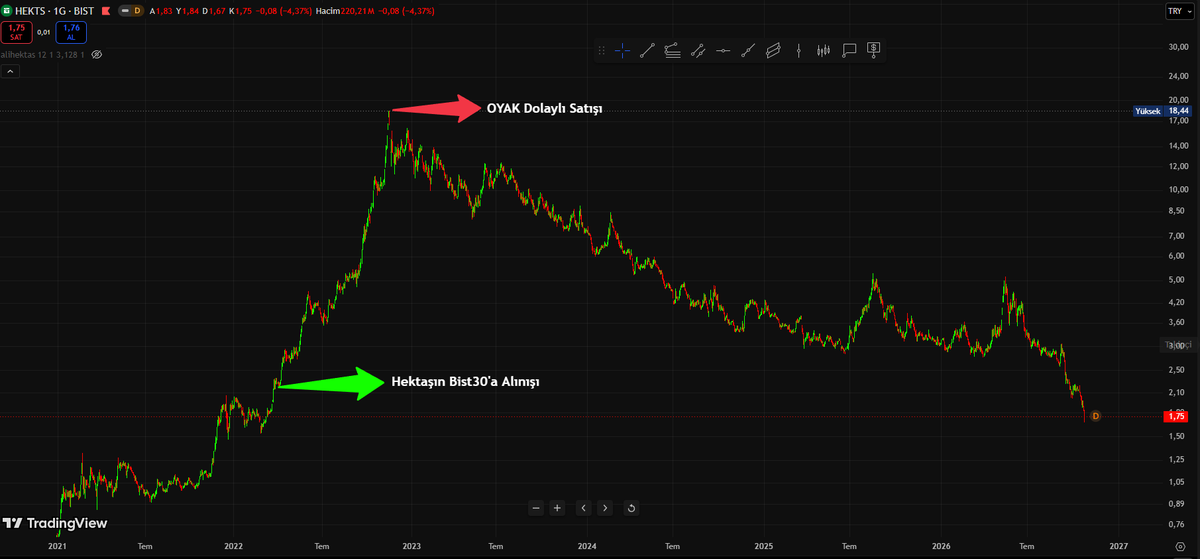Viewport: 1200px width, 559px height.
Task: Move chart right with arrow button
Action: (x=605, y=508)
